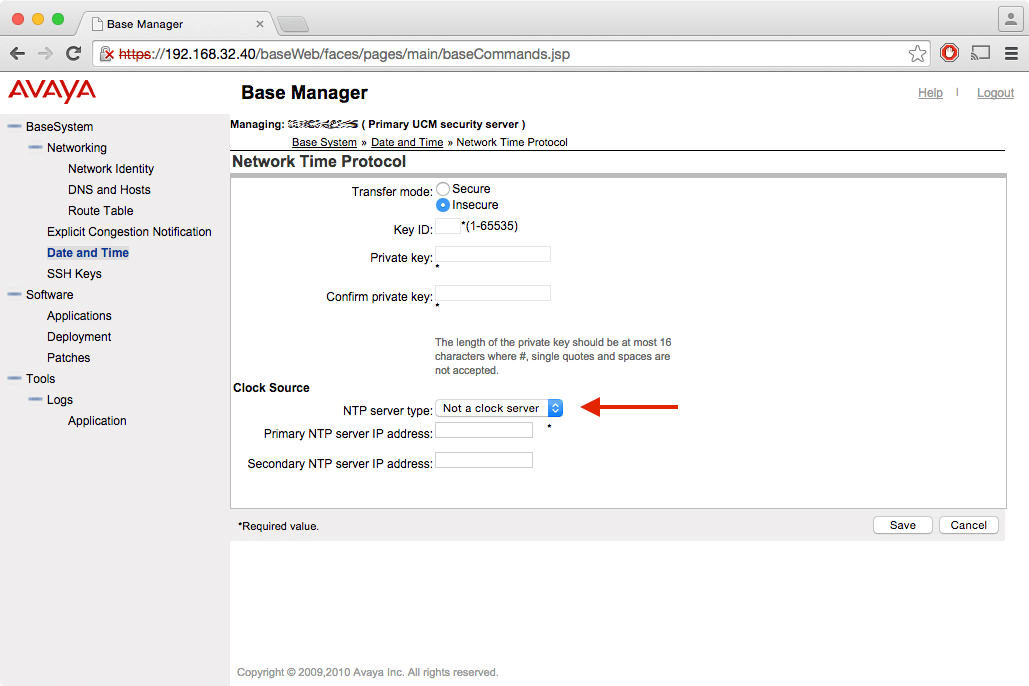Open Explicit Congestion Notification page
This screenshot has height=686, width=1029.
pos(129,232)
